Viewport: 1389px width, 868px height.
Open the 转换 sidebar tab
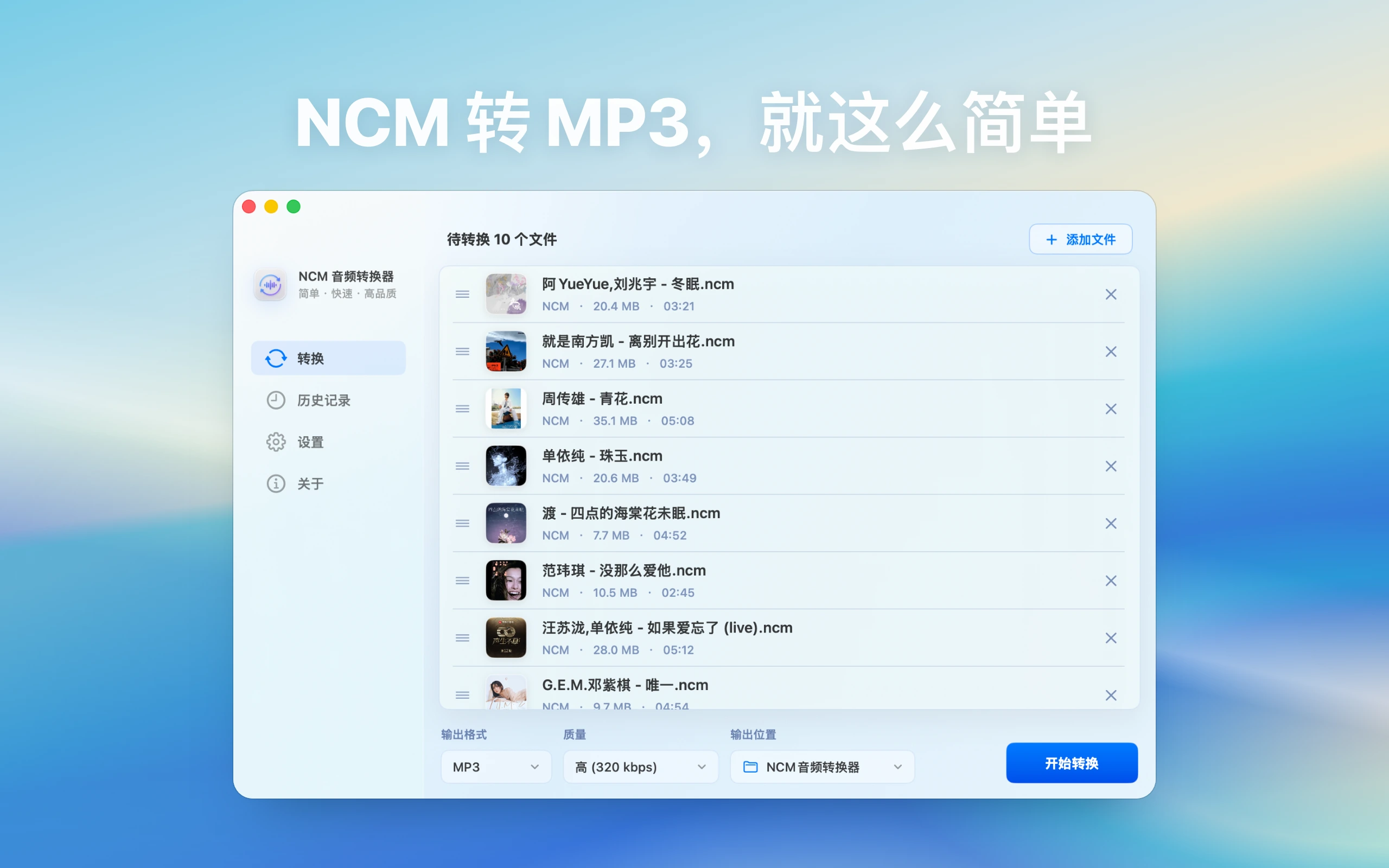328,358
